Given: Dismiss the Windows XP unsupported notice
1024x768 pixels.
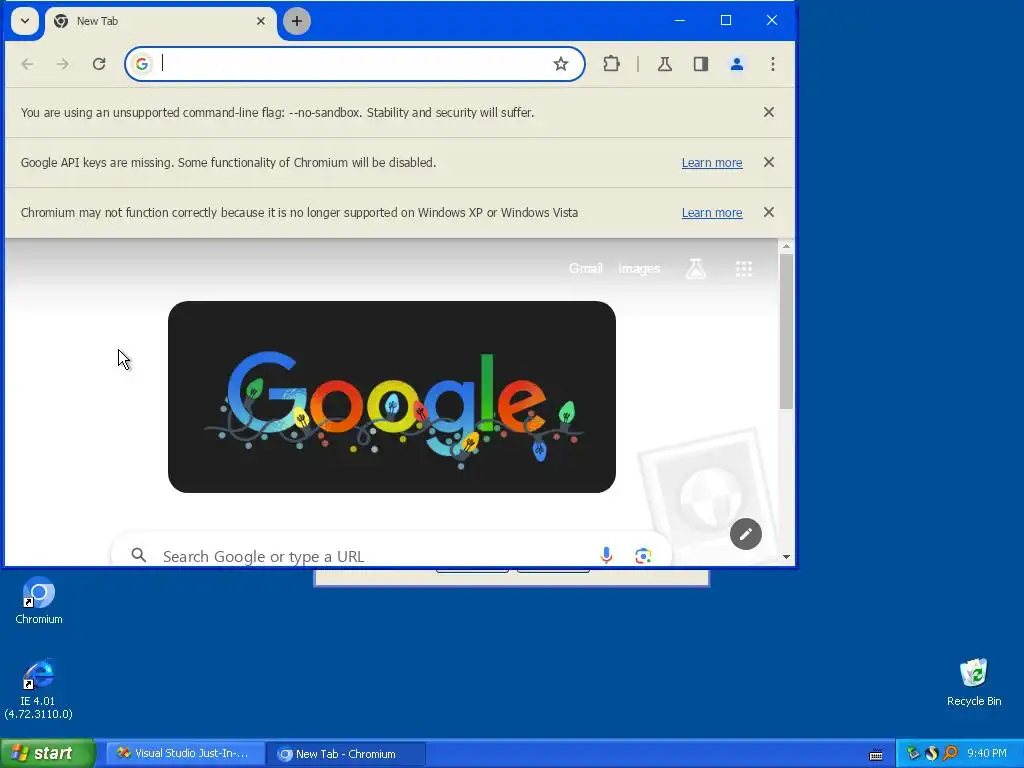Looking at the screenshot, I should coord(769,212).
